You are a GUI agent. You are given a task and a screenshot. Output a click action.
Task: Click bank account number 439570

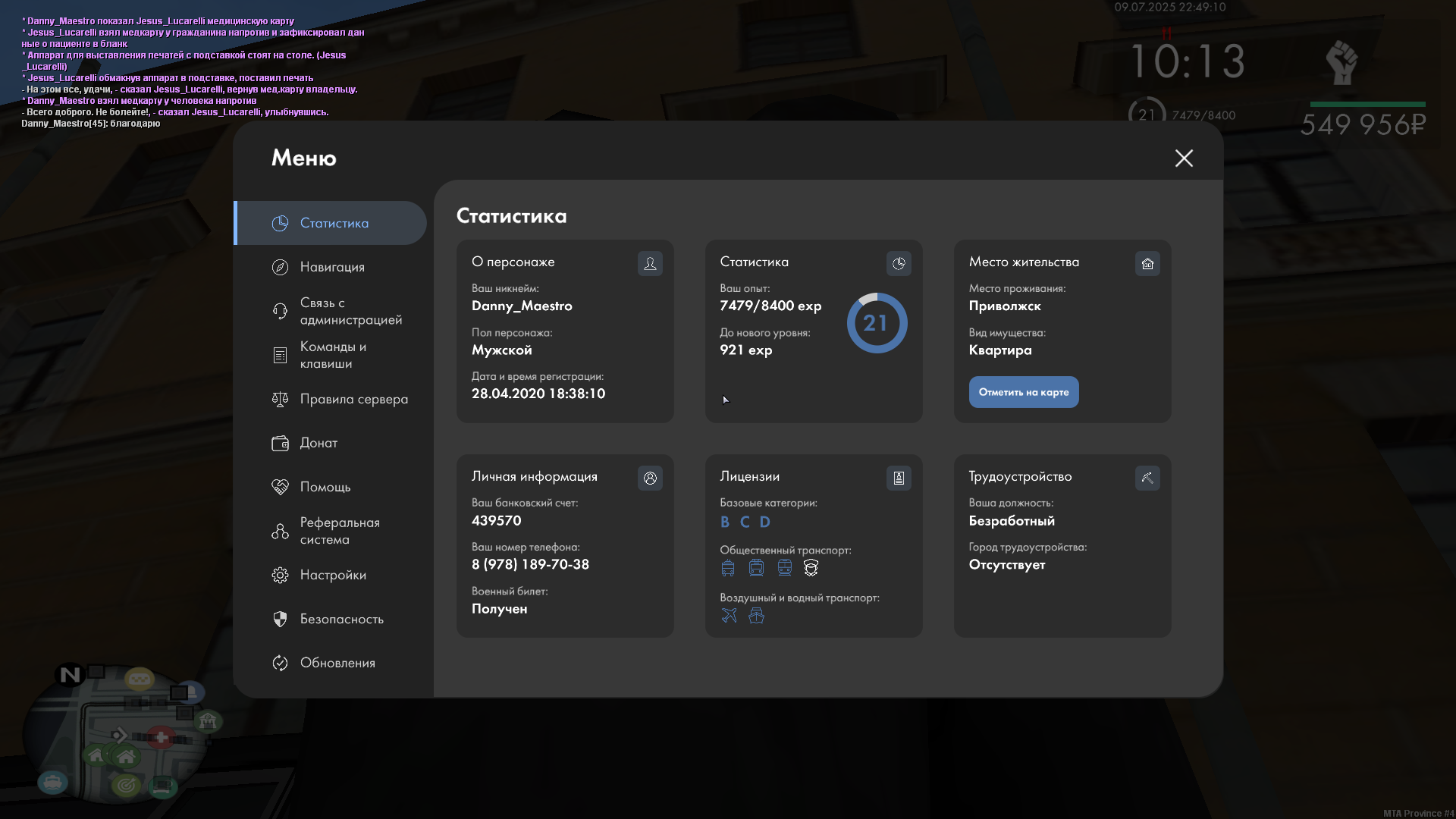(496, 521)
